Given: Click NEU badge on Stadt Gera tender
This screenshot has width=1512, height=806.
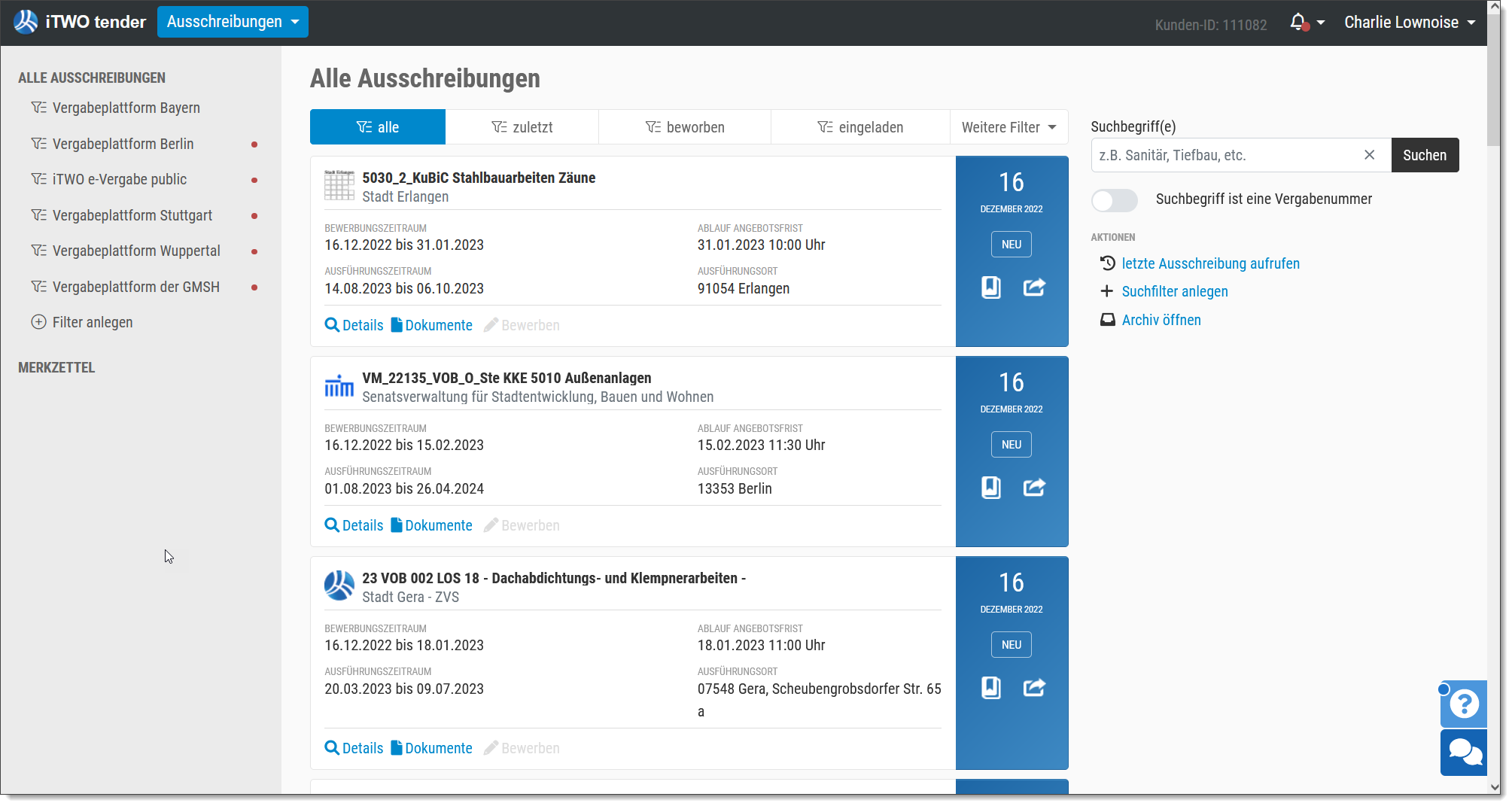Looking at the screenshot, I should 1011,645.
